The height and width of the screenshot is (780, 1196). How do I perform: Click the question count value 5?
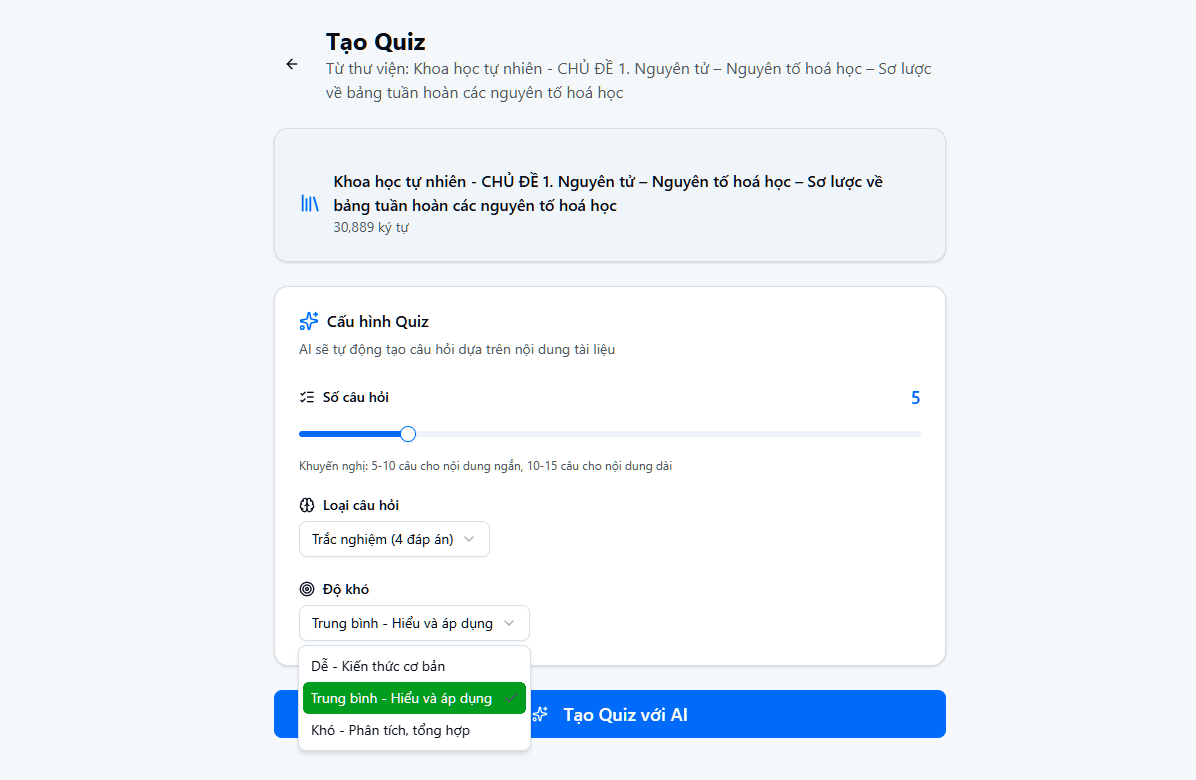[914, 397]
